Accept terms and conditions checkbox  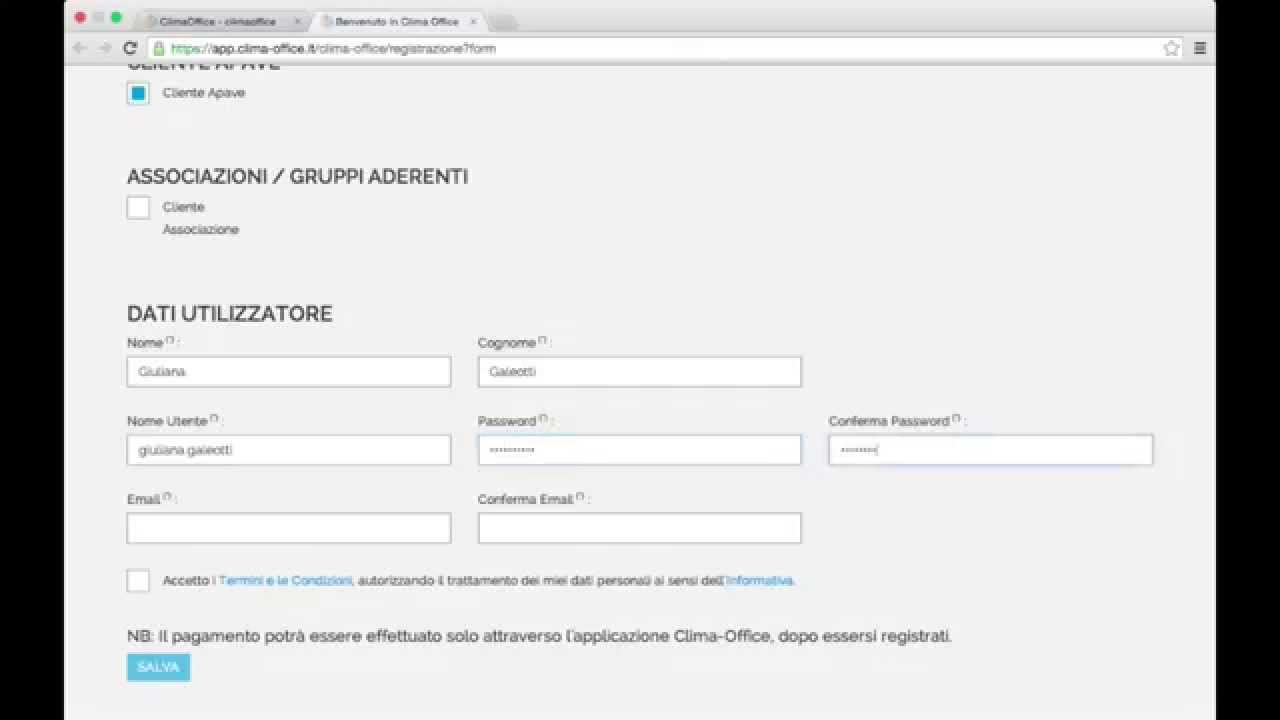138,581
